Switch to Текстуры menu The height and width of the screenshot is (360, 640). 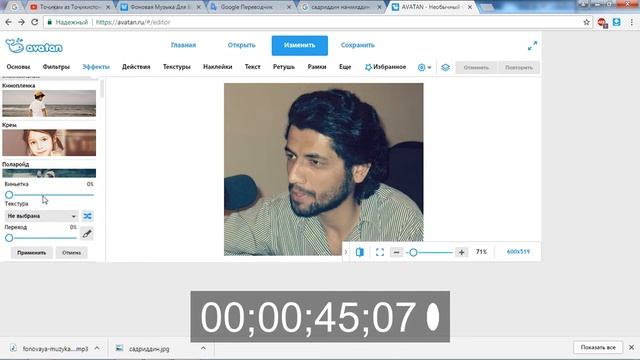pos(177,67)
